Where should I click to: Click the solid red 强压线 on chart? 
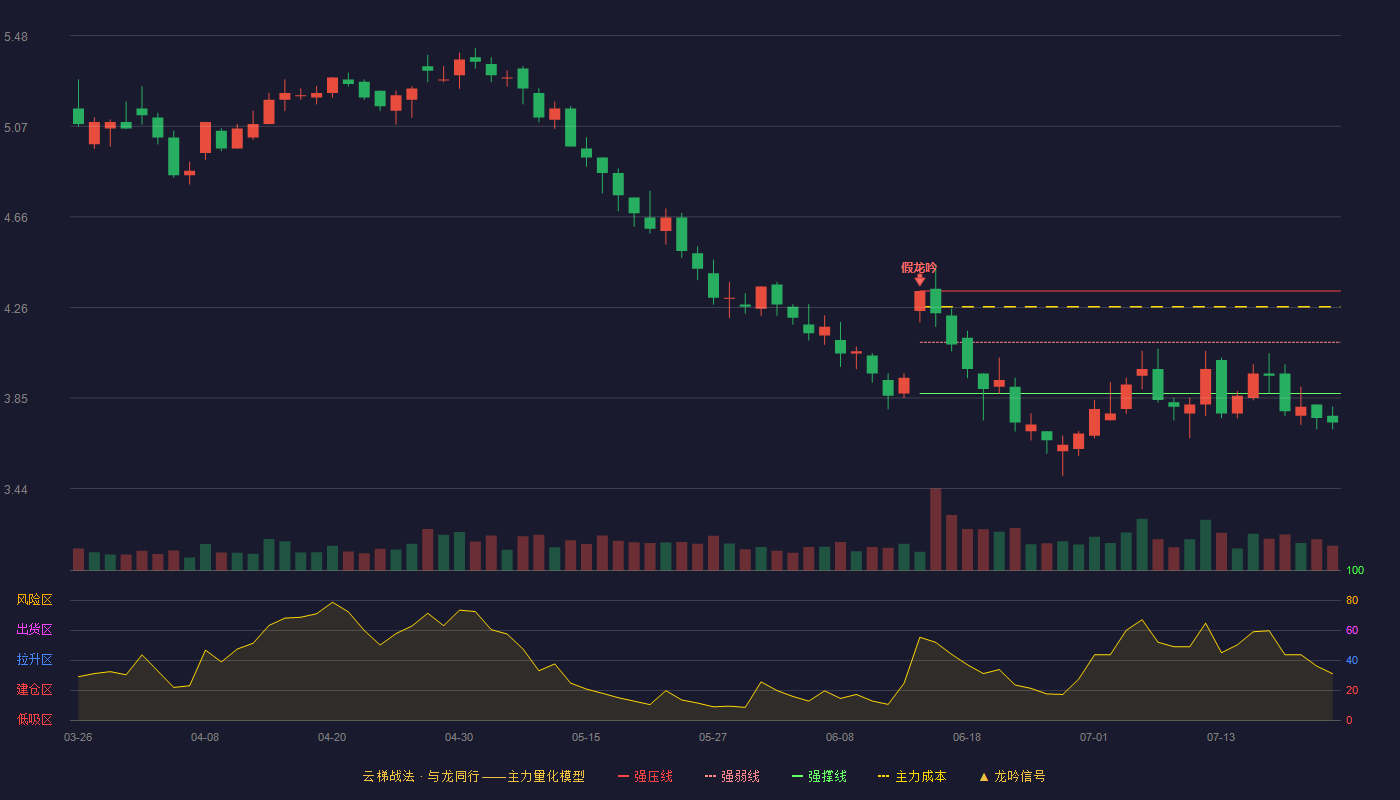point(1130,291)
